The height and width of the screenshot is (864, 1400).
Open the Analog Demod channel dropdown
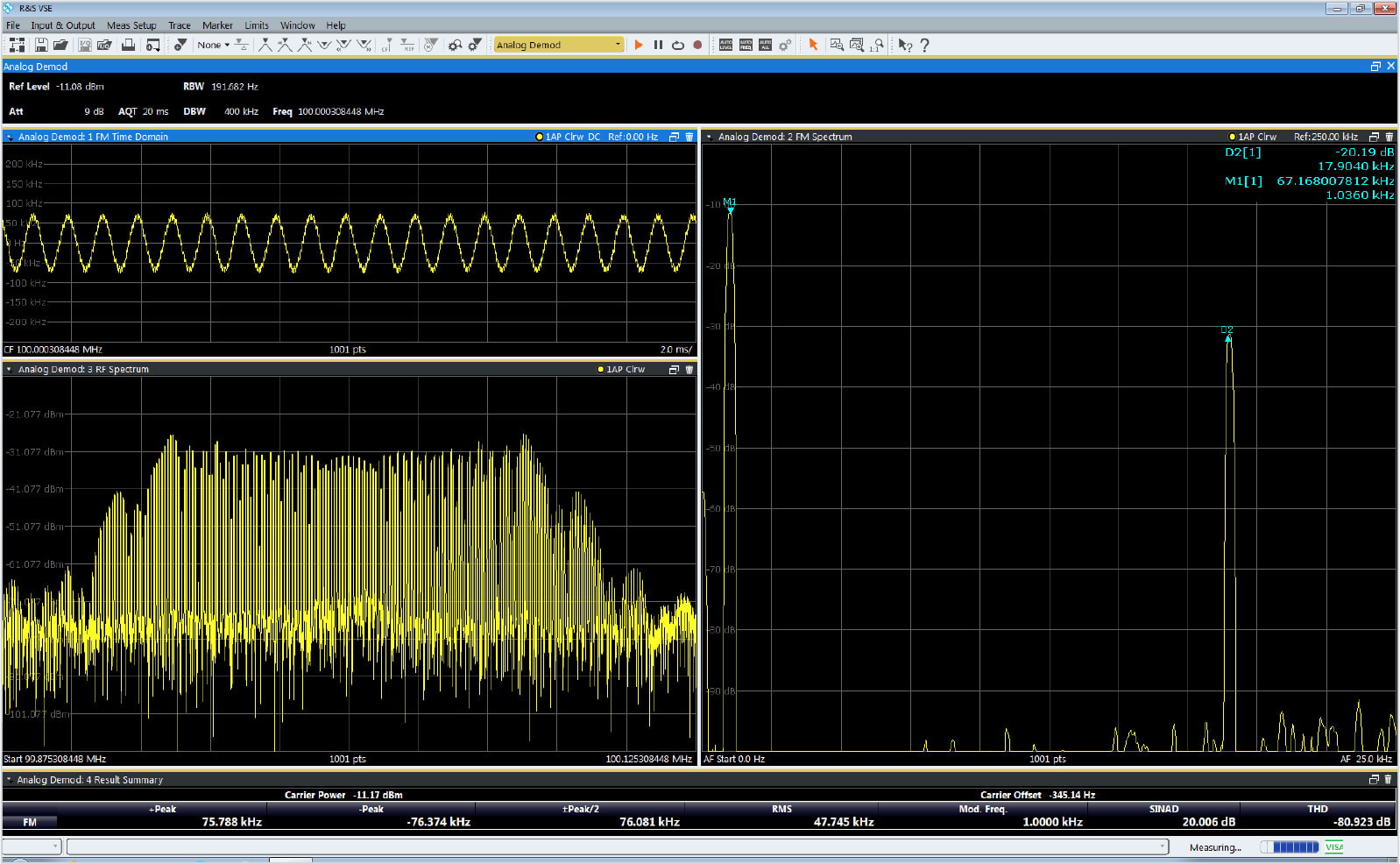[x=559, y=45]
